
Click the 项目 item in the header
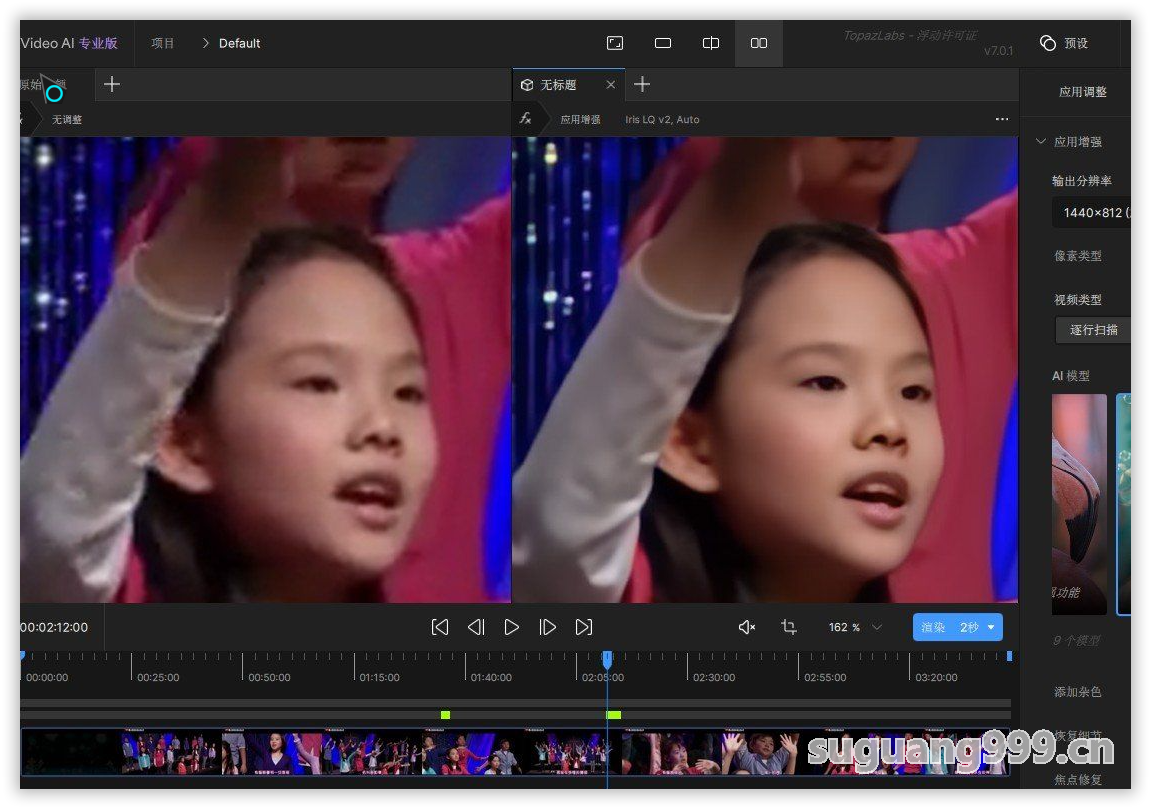click(x=163, y=43)
